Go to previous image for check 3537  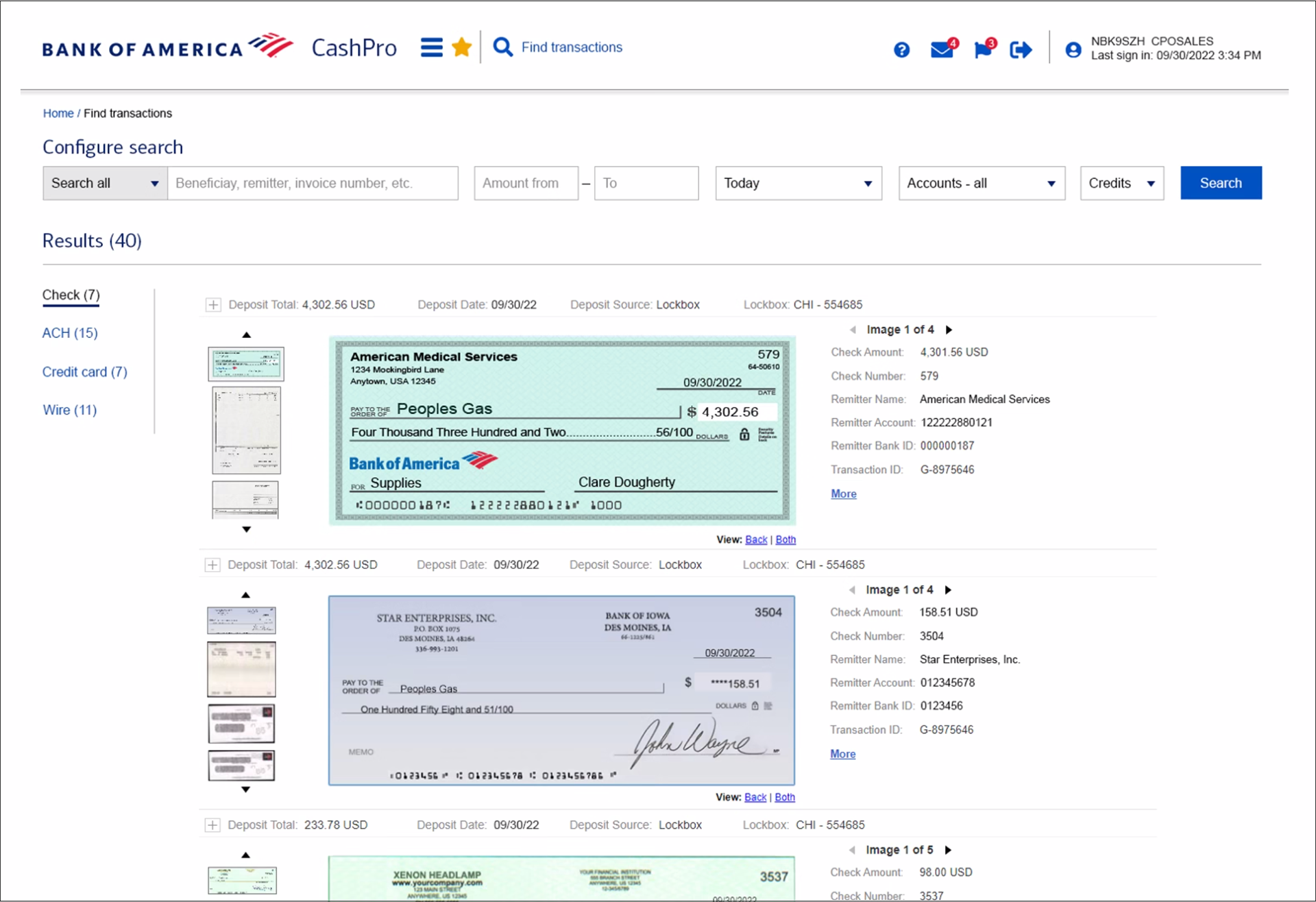point(852,850)
